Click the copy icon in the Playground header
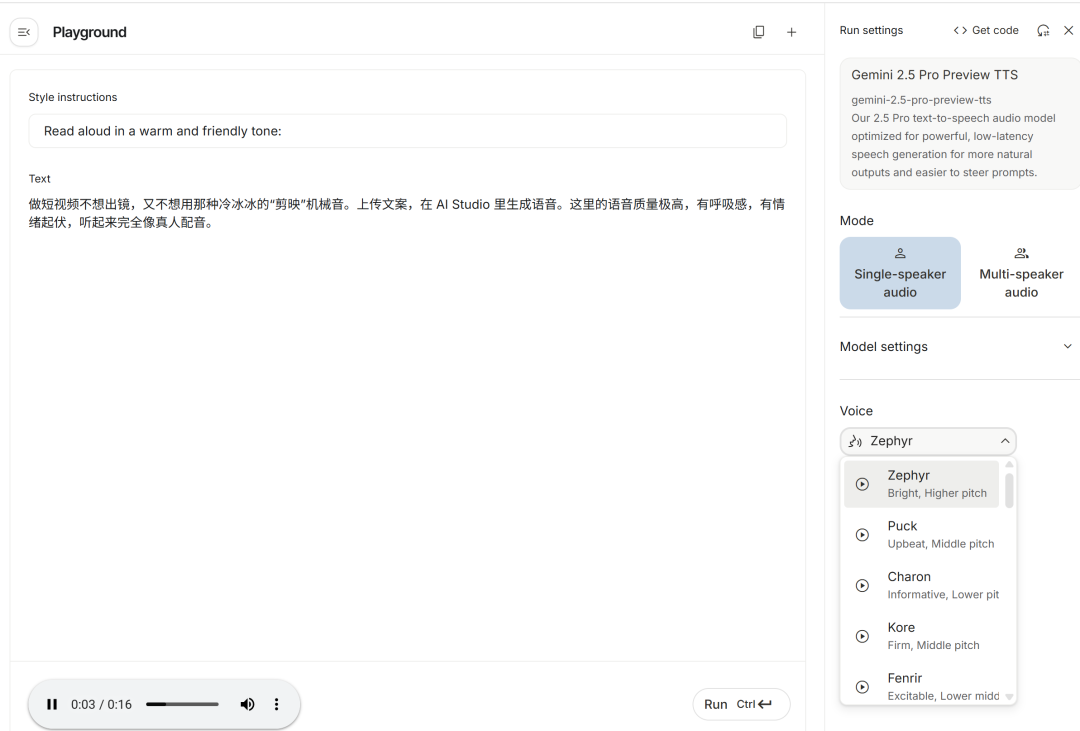 (x=758, y=32)
